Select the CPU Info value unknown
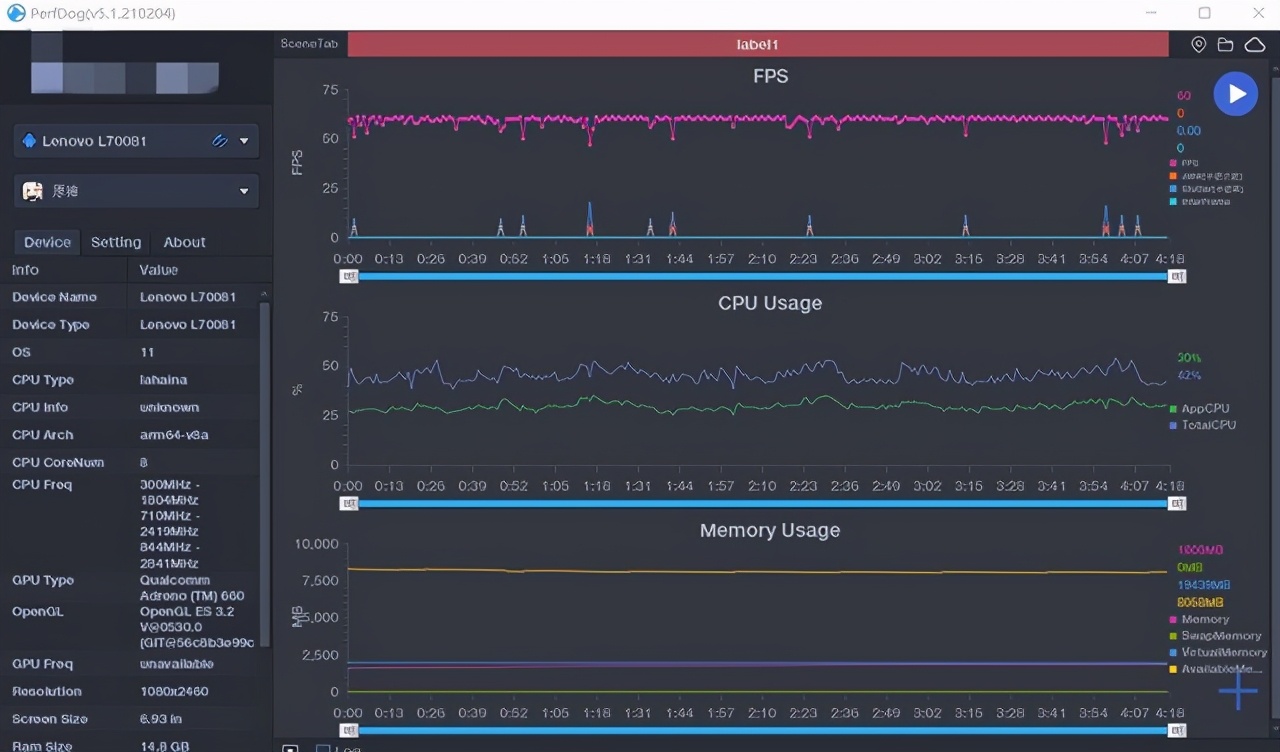 [x=169, y=408]
